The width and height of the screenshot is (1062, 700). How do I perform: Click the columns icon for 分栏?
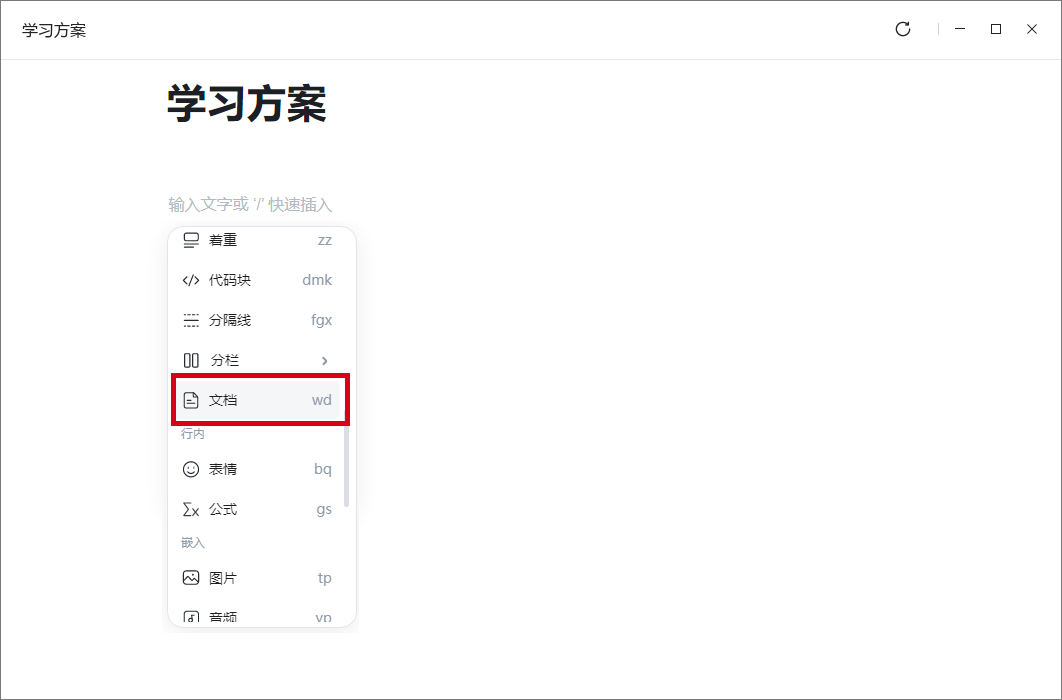coord(191,360)
